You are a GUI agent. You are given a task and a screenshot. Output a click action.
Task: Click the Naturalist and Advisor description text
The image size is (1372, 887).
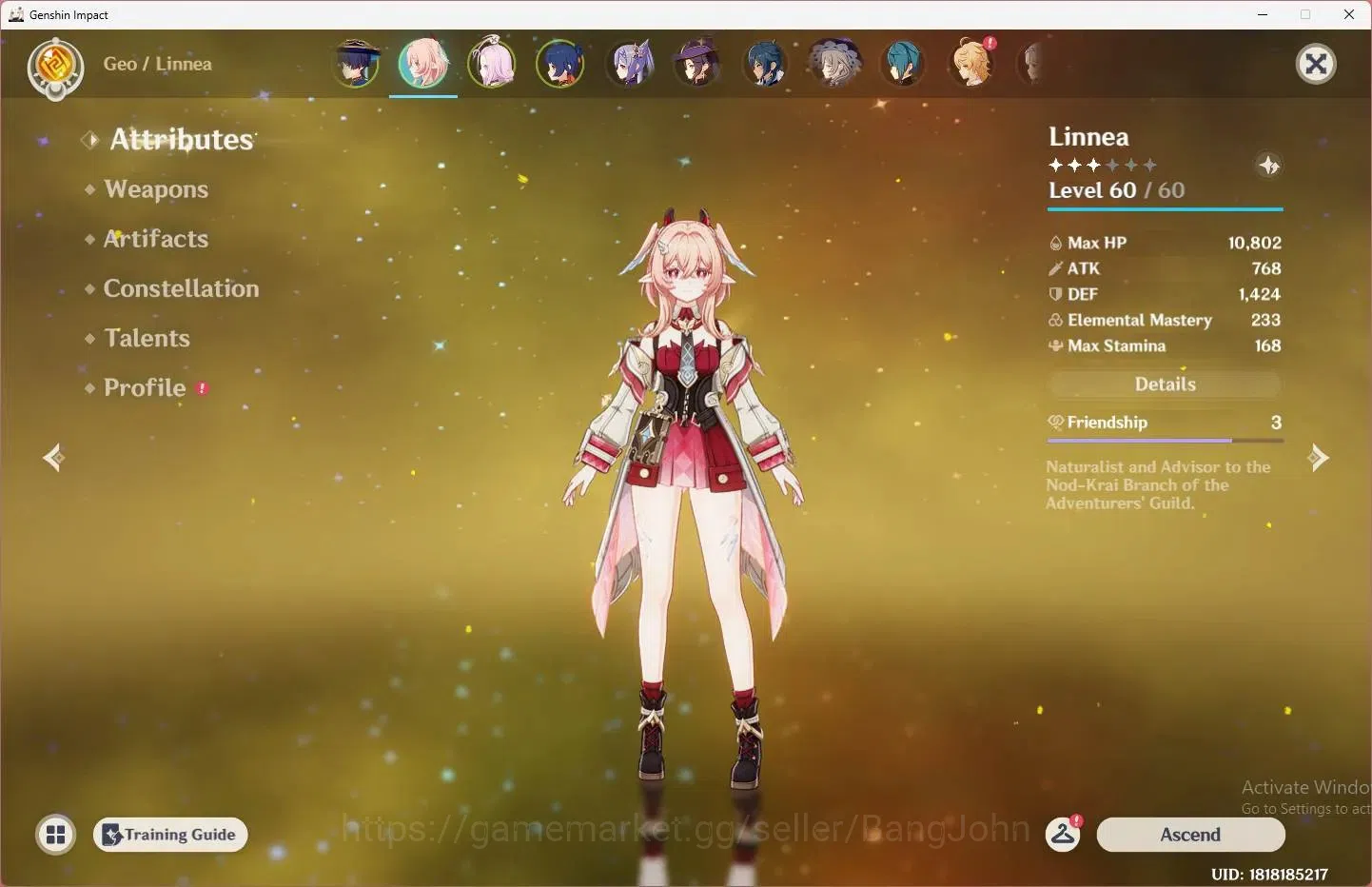[x=1158, y=484]
